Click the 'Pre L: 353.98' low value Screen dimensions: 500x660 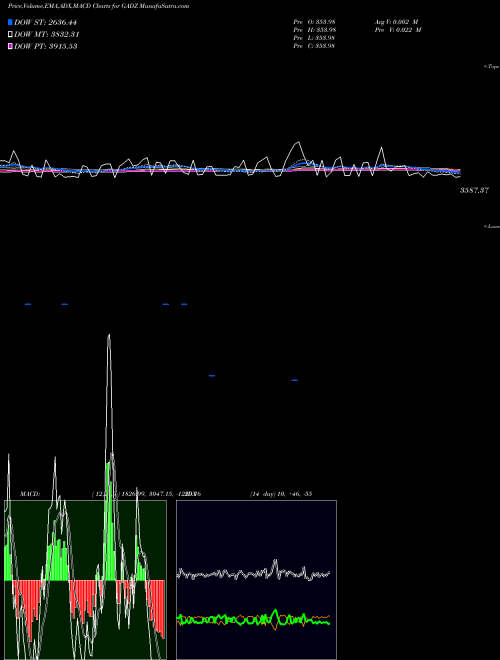pyautogui.click(x=314, y=38)
